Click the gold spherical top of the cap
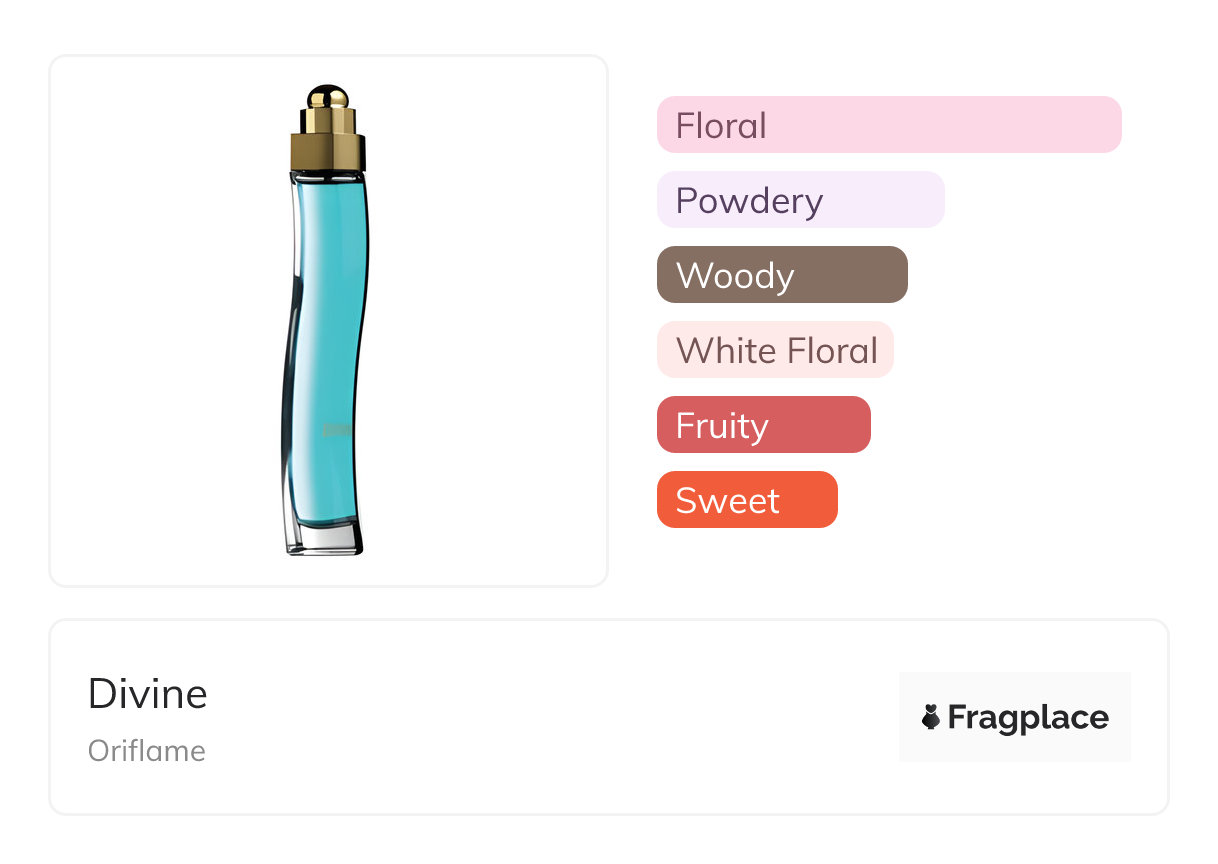 pos(327,97)
